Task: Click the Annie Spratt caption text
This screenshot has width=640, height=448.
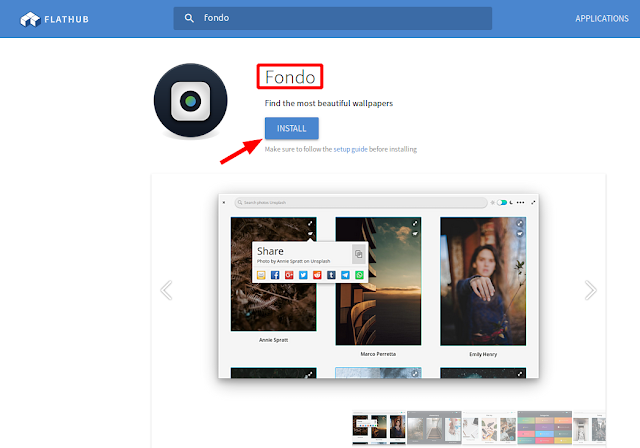Action: [x=273, y=340]
